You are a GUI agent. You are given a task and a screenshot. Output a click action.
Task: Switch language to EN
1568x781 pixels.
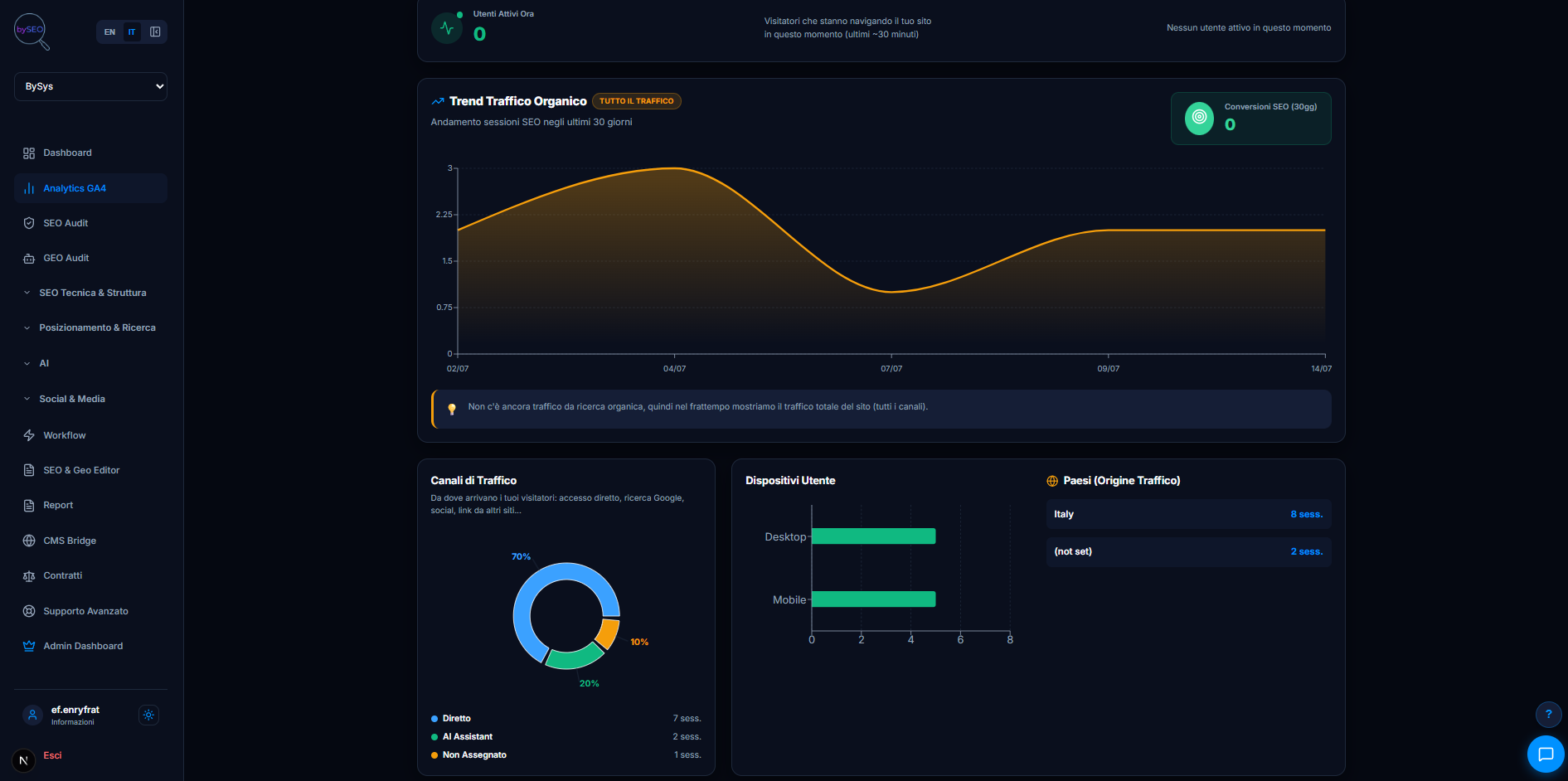(x=109, y=32)
